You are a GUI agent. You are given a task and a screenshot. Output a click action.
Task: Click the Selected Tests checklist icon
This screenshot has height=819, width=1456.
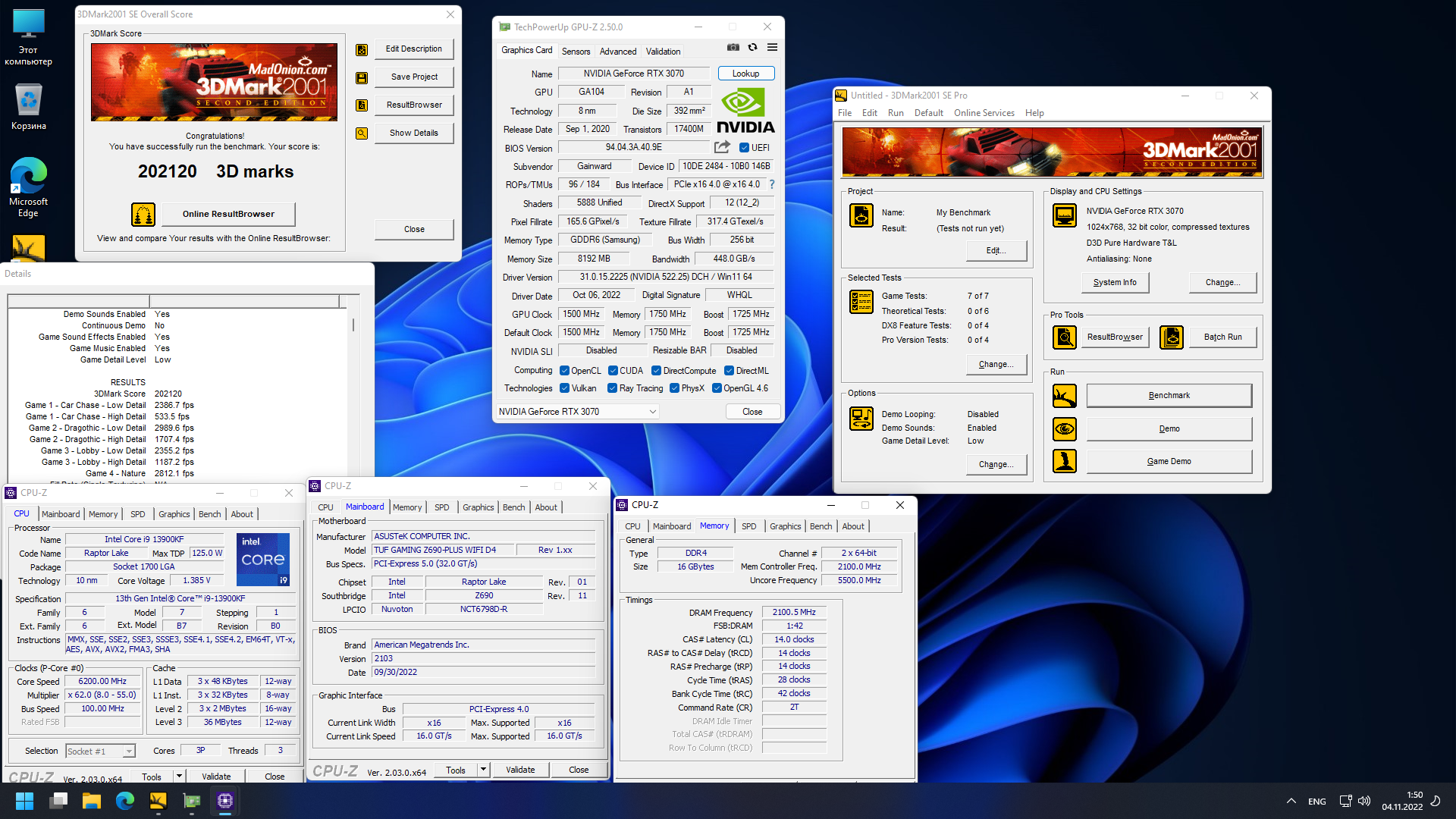click(861, 302)
